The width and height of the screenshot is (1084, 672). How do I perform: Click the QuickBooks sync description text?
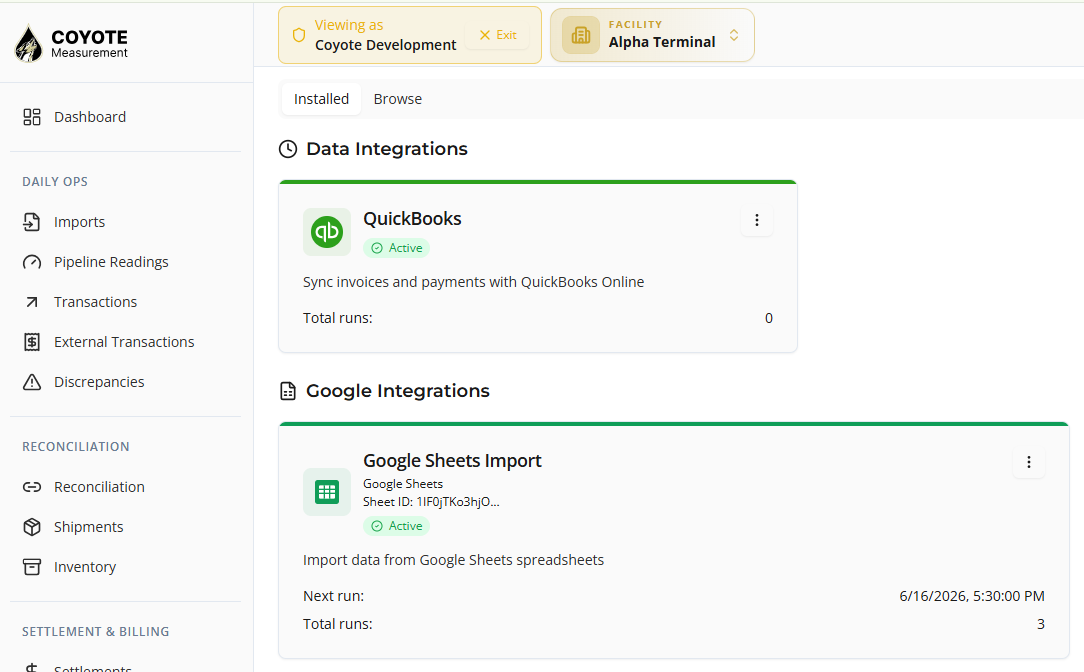474,282
